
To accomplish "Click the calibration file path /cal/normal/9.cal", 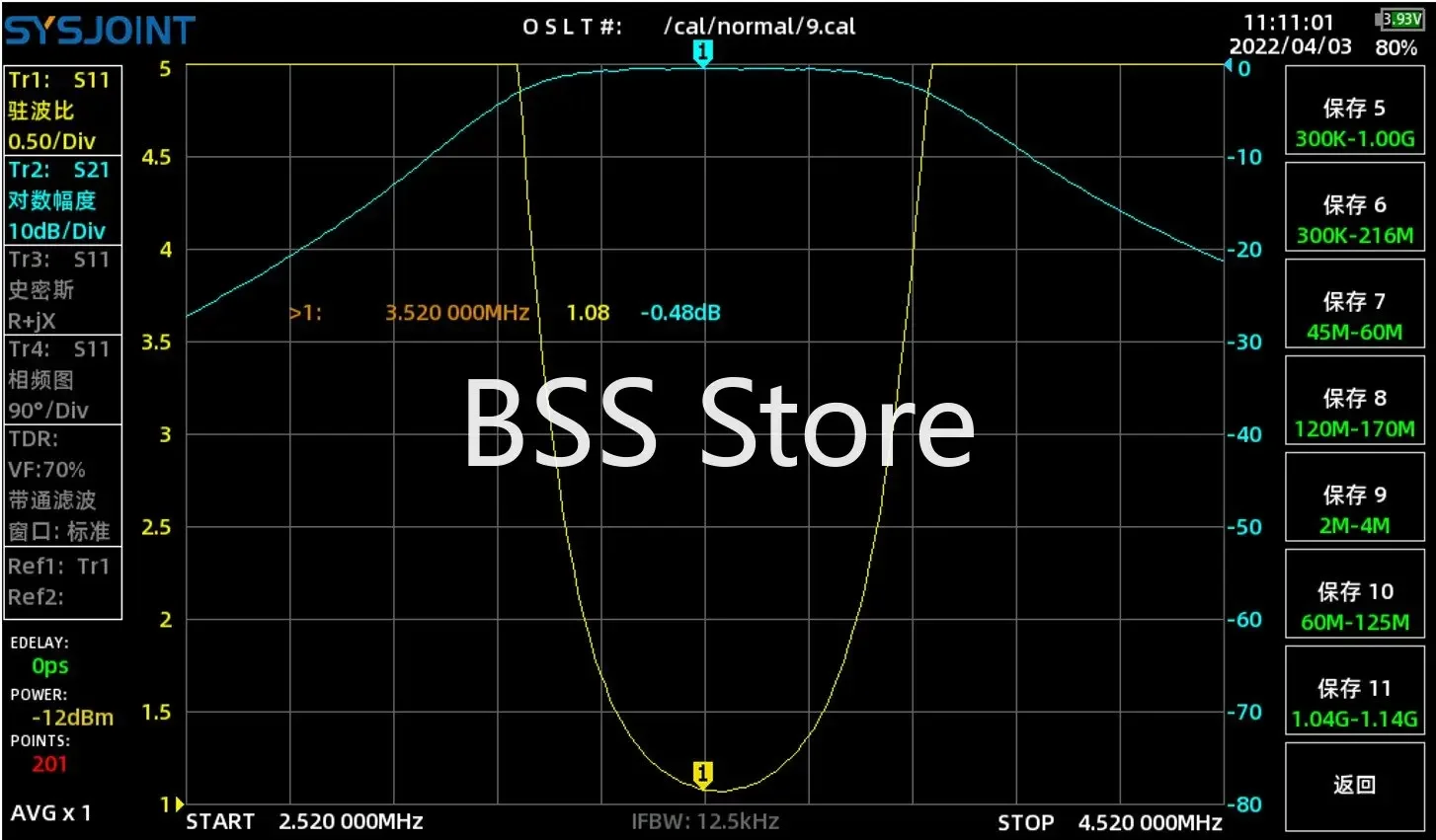I will (x=759, y=27).
